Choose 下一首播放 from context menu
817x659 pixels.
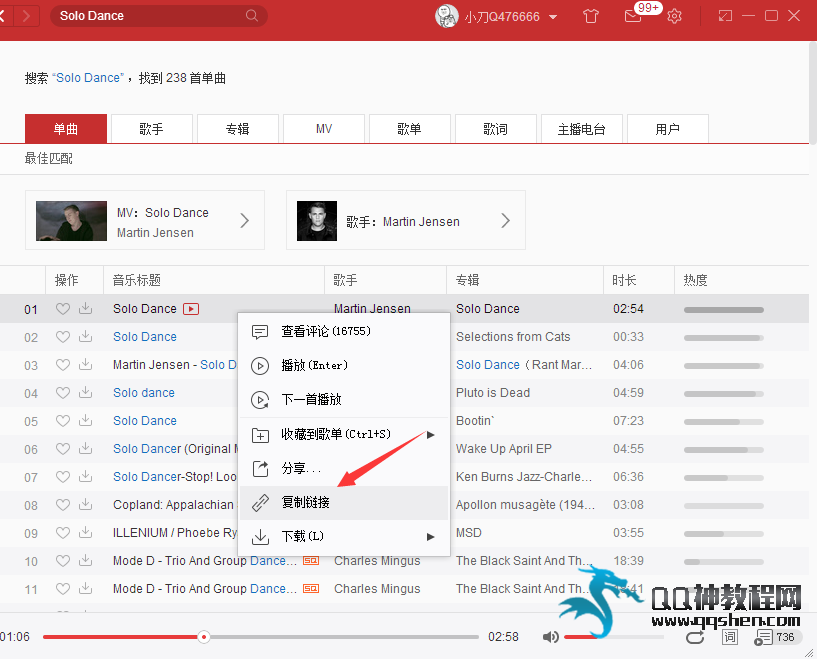click(344, 400)
